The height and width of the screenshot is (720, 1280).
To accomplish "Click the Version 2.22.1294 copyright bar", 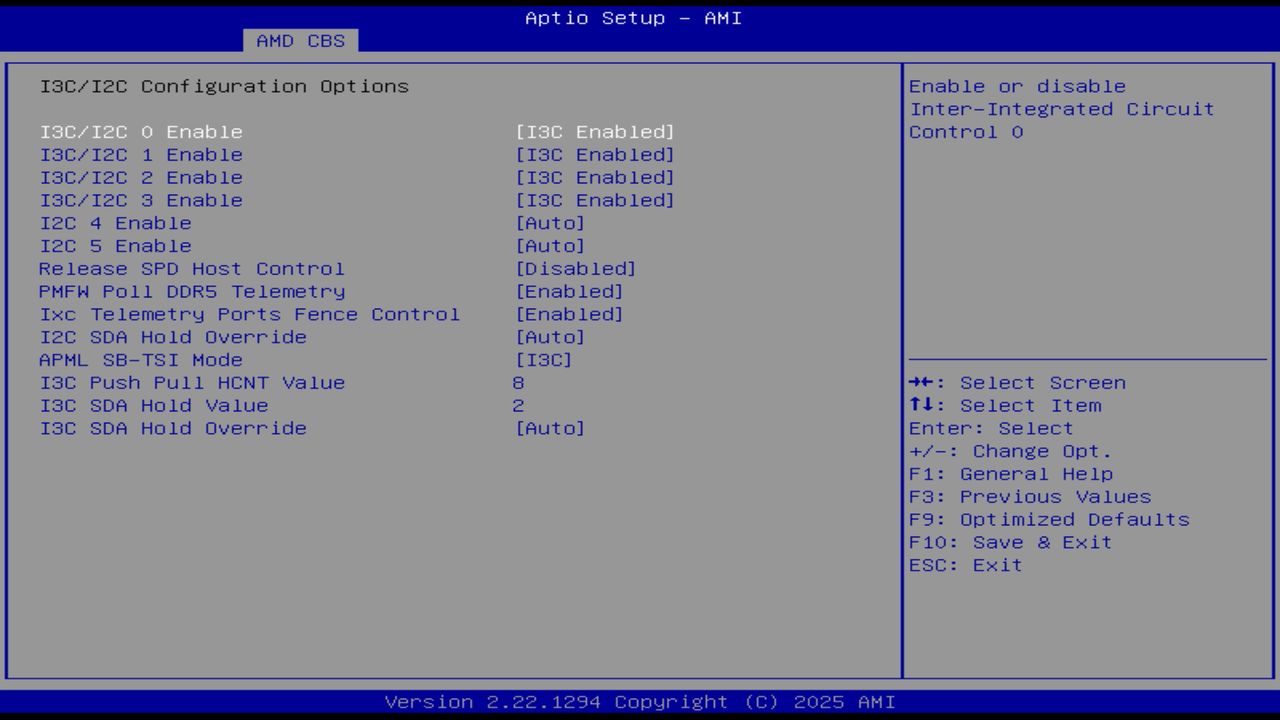I will coord(639,702).
